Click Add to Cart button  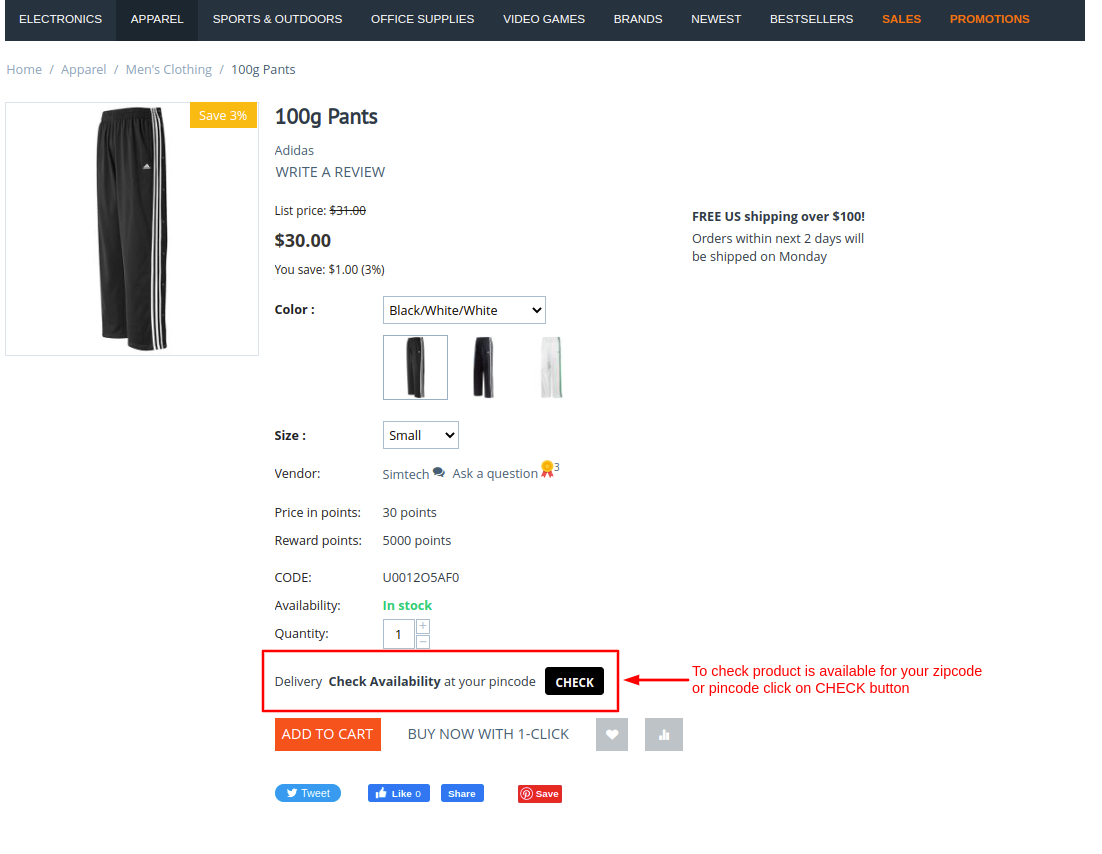(x=328, y=735)
